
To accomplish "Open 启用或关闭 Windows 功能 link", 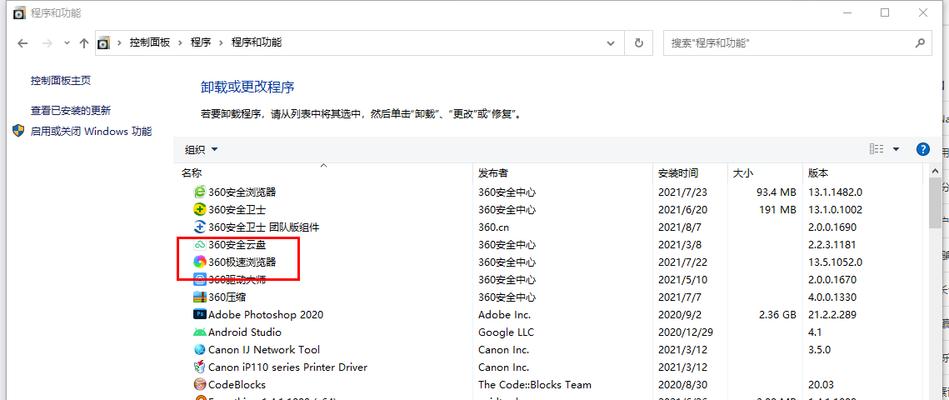I will pos(91,131).
